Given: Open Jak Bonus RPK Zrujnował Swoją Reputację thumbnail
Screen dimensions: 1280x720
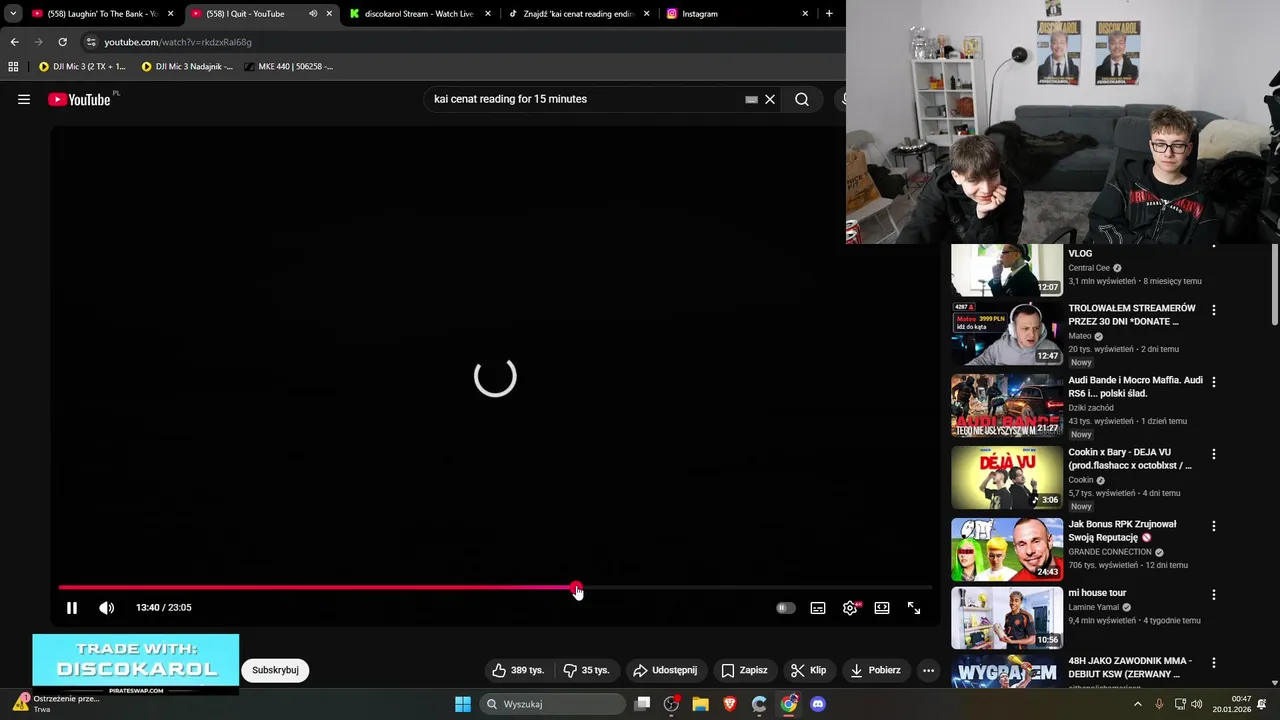Looking at the screenshot, I should coord(1006,549).
